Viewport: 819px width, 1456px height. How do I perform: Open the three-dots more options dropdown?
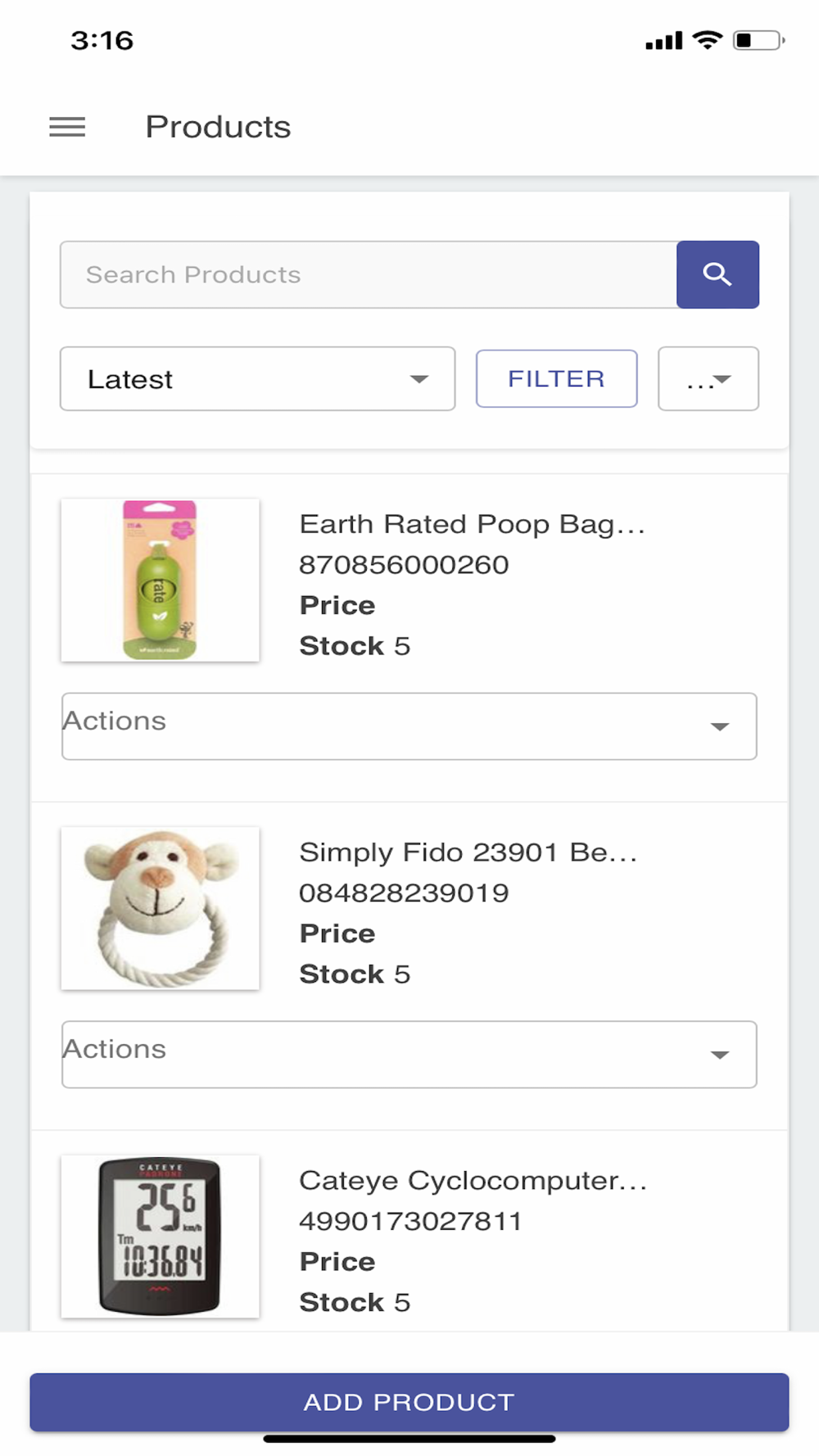(708, 378)
